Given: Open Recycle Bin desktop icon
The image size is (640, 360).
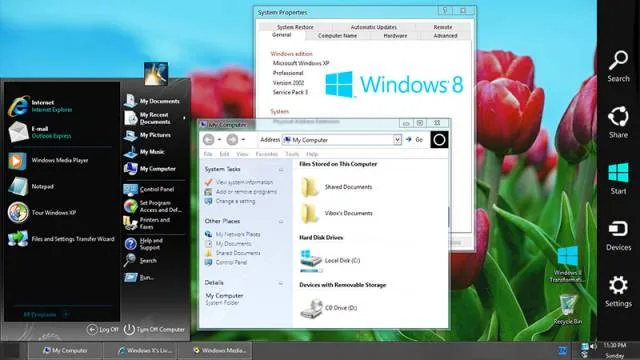Looking at the screenshot, I should click(x=567, y=309).
